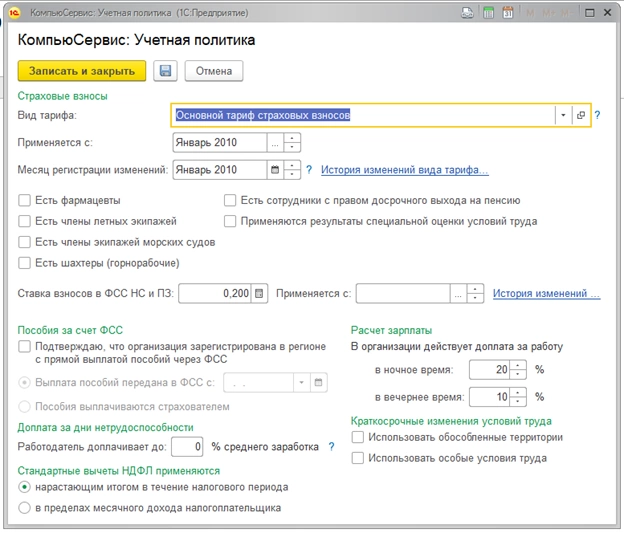This screenshot has height=533, width=624.
Task: Decrease в вечернее время percent value
Action: 518,401
